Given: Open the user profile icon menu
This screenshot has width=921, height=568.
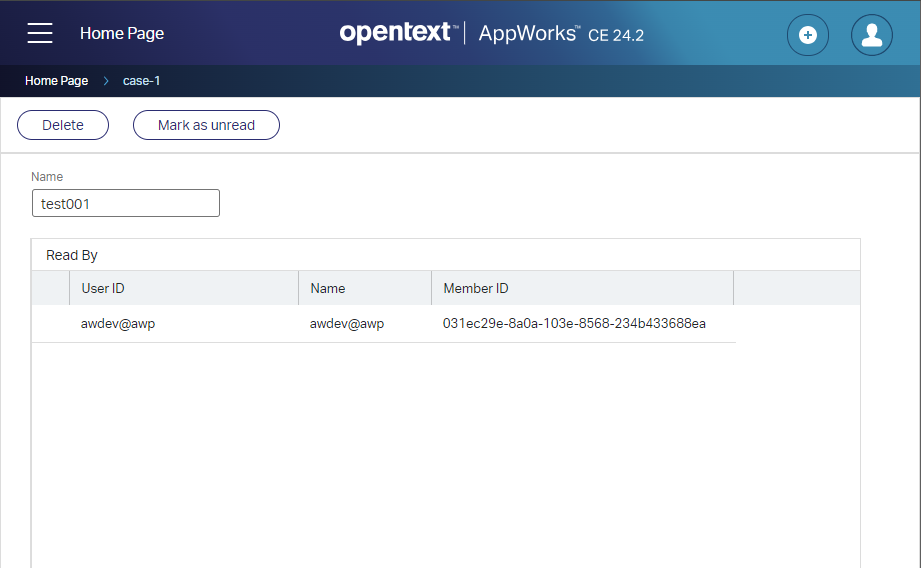Looking at the screenshot, I should click(871, 35).
